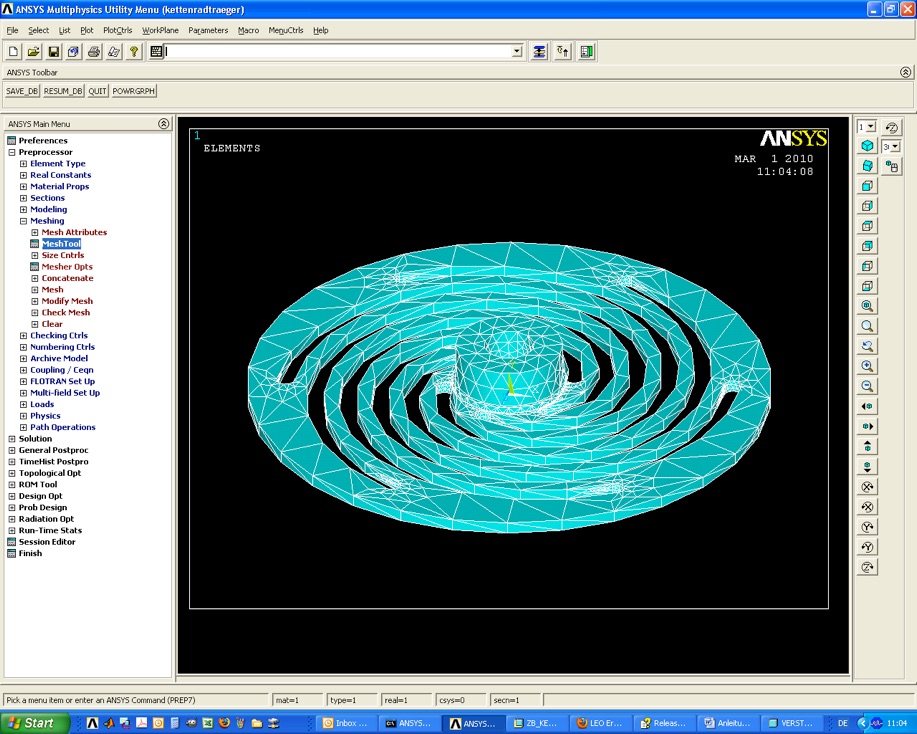Open the WorkPlane menu
This screenshot has height=734, width=917.
pos(160,30)
